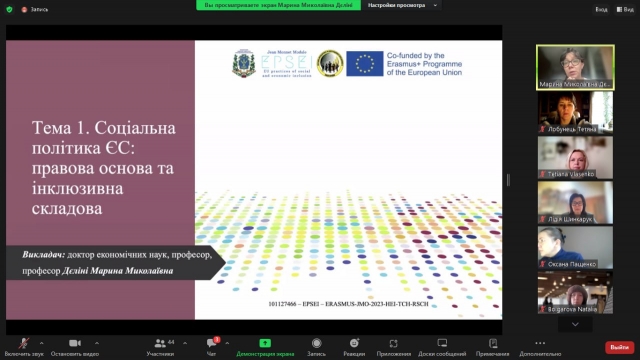Leave the meeting with Выйти button
The image size is (640, 360).
[x=619, y=347]
